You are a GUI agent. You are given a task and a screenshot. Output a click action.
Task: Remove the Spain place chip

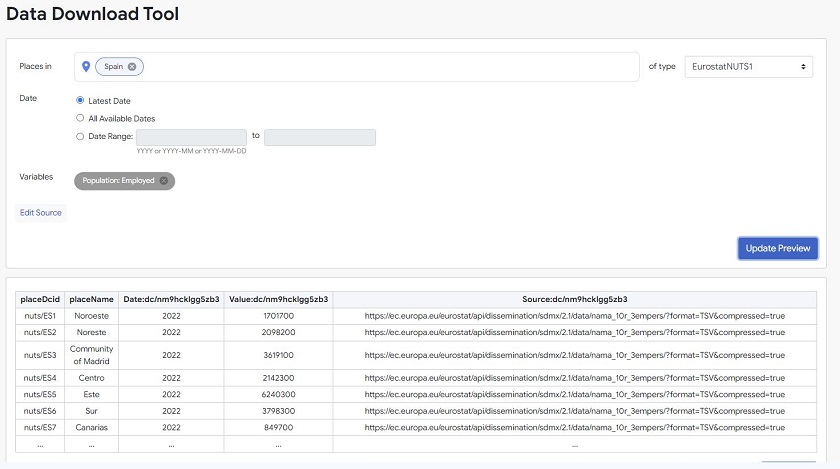pos(132,67)
